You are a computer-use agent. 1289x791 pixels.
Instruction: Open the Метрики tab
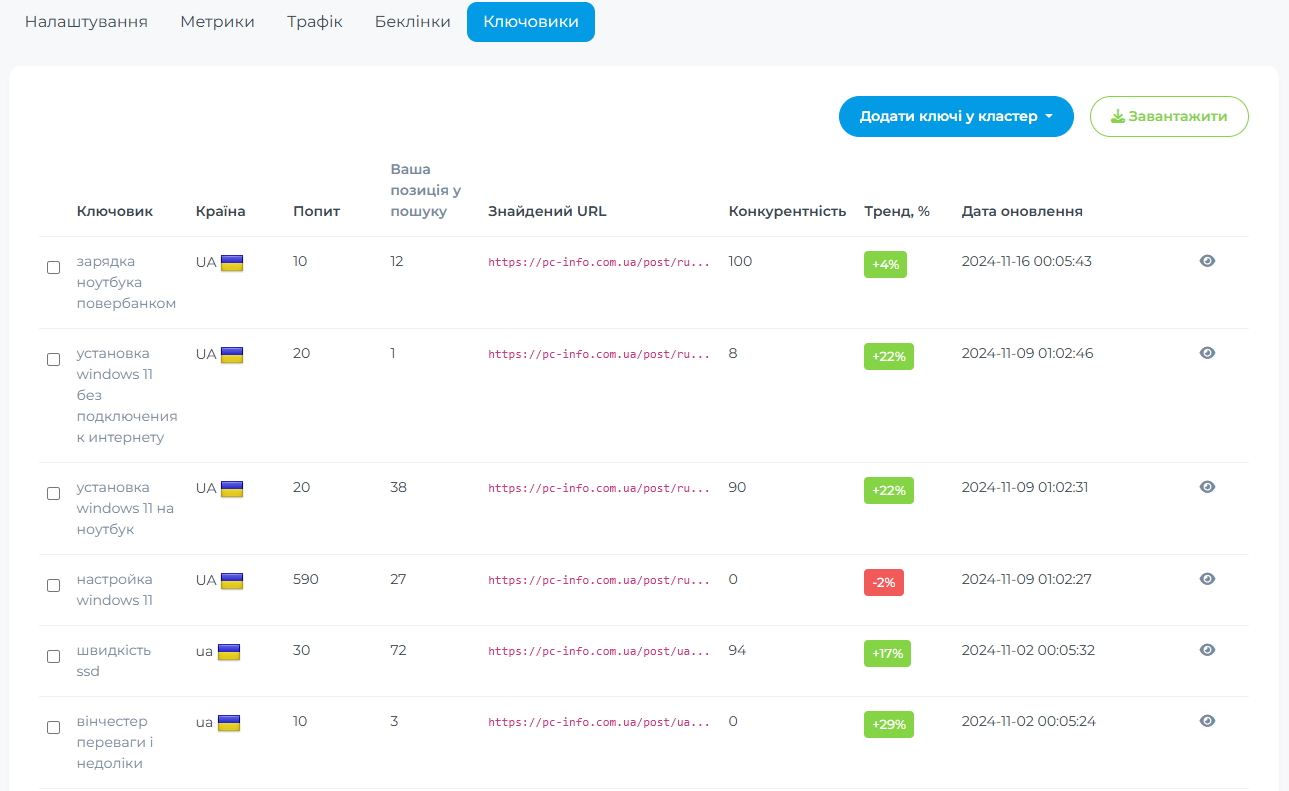[x=217, y=22]
